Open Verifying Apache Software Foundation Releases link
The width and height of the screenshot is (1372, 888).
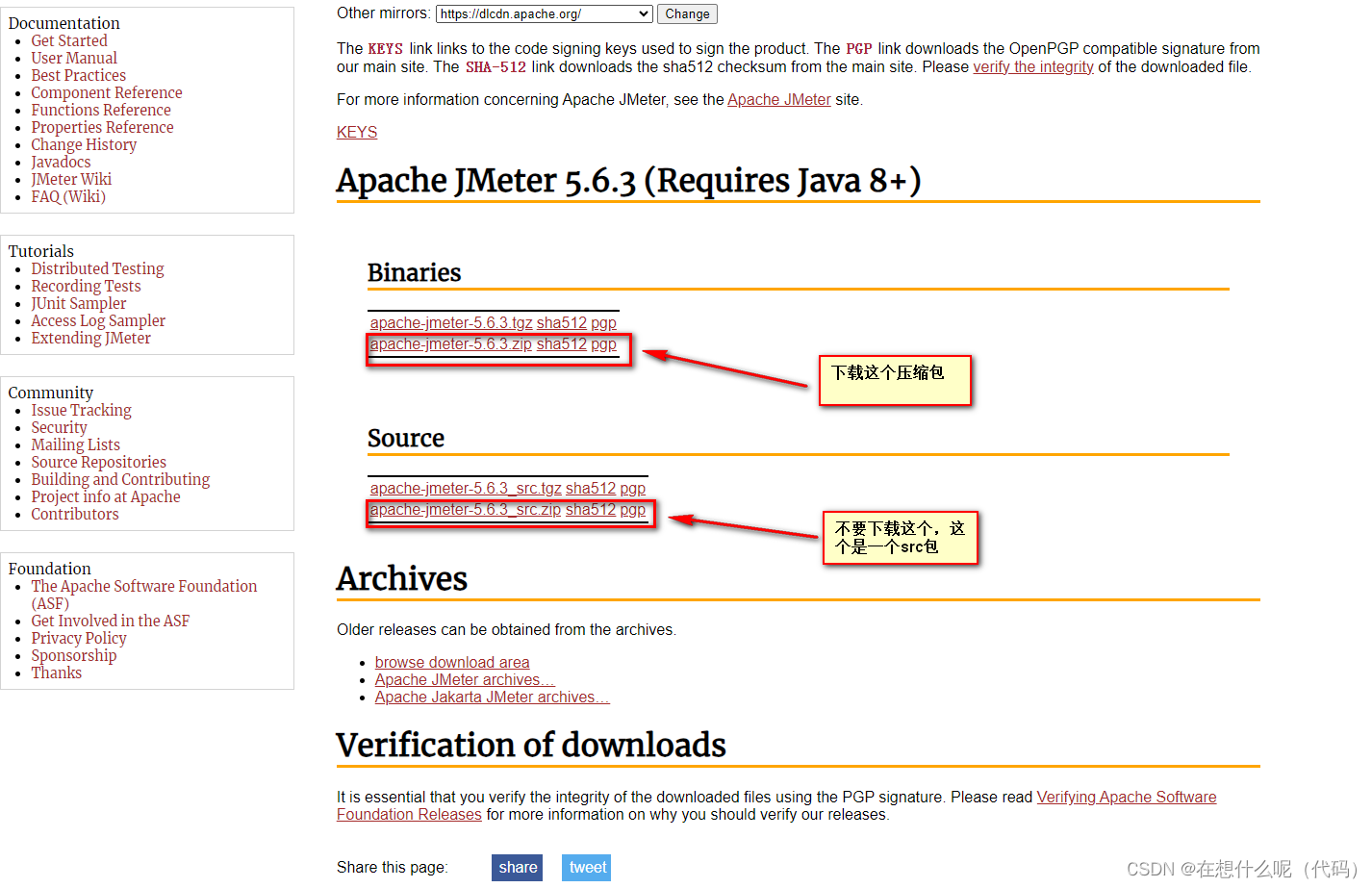(x=1127, y=798)
